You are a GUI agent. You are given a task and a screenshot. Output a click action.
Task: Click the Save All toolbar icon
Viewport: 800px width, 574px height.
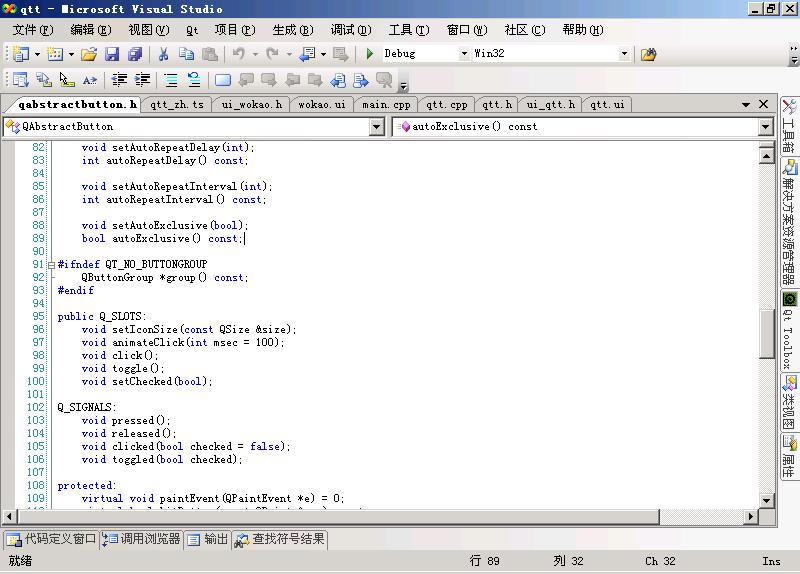pos(134,54)
